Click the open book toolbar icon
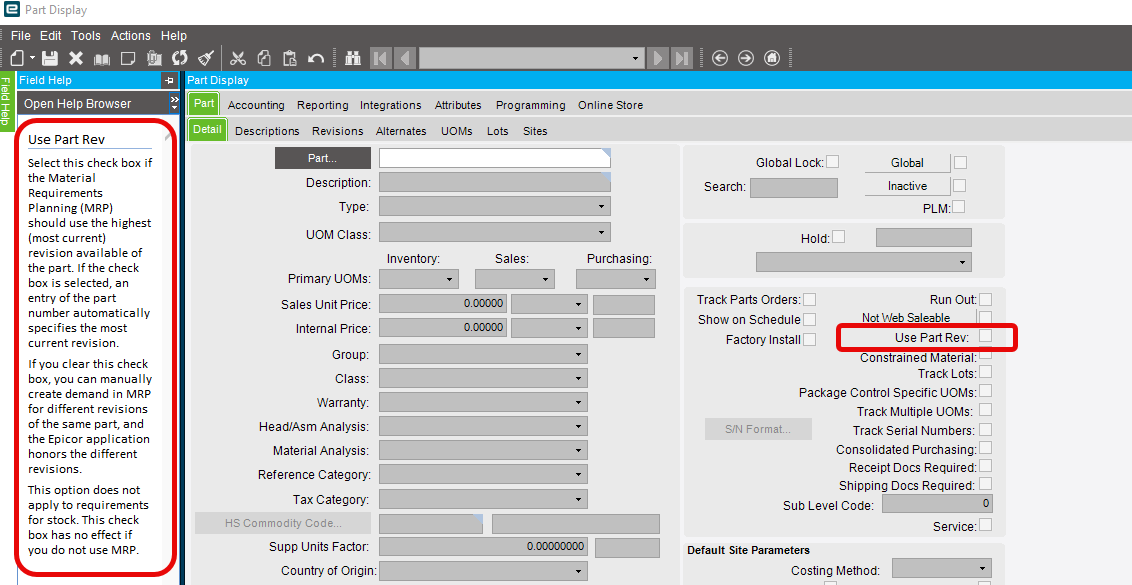 tap(102, 58)
